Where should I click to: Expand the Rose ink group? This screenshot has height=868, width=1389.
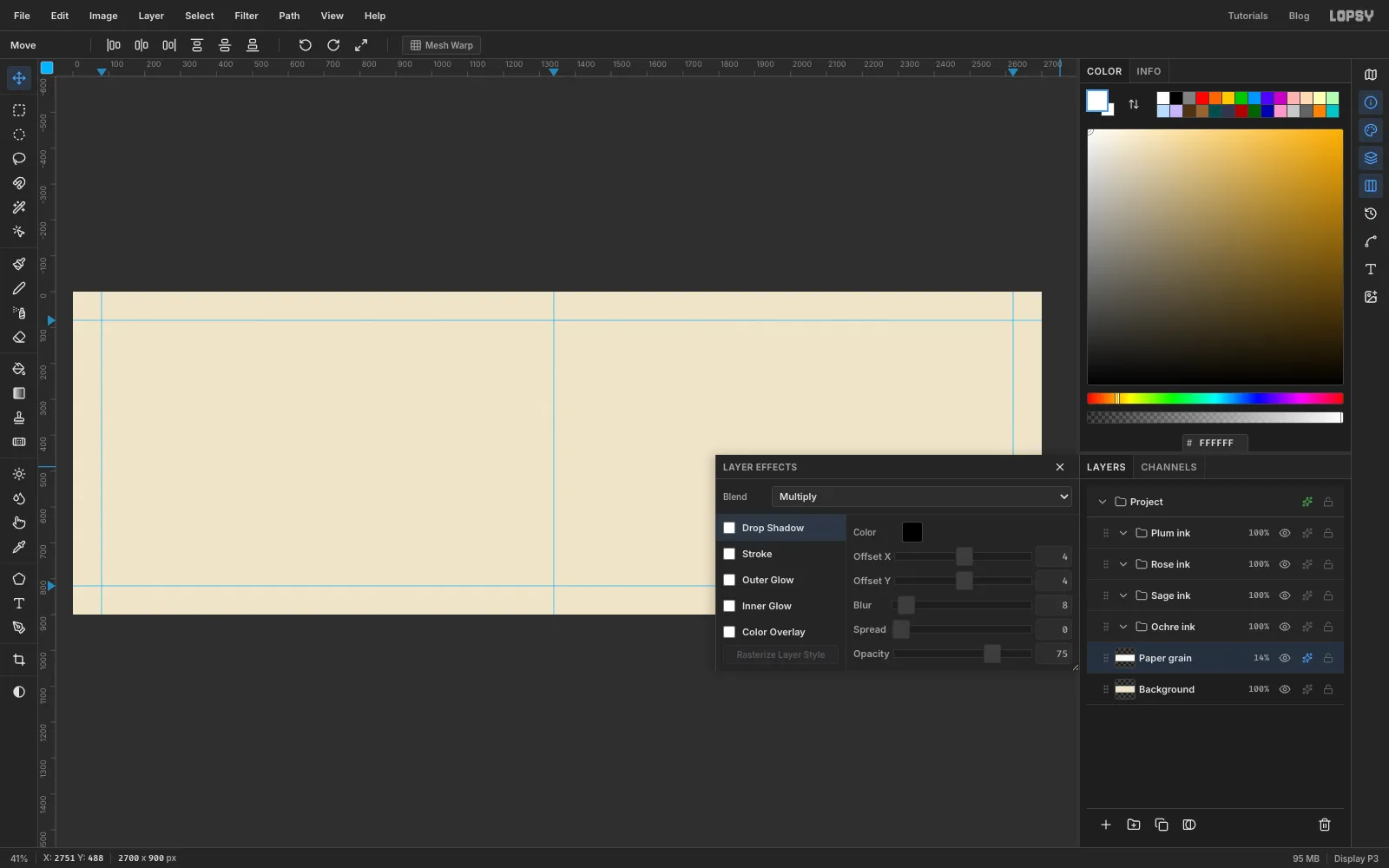tap(1123, 564)
